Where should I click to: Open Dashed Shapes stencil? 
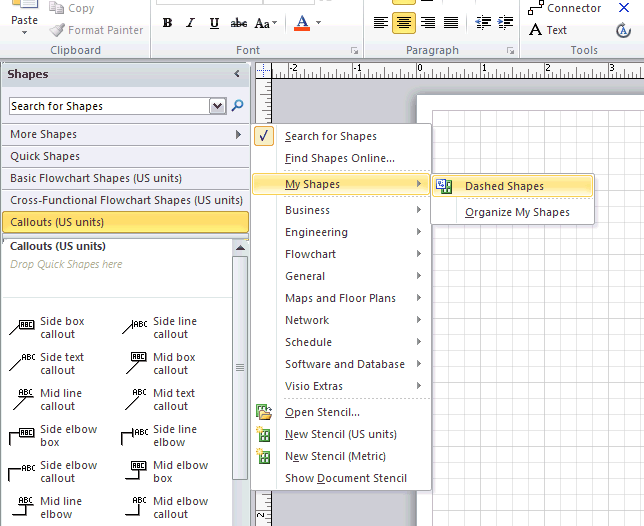[x=513, y=186]
